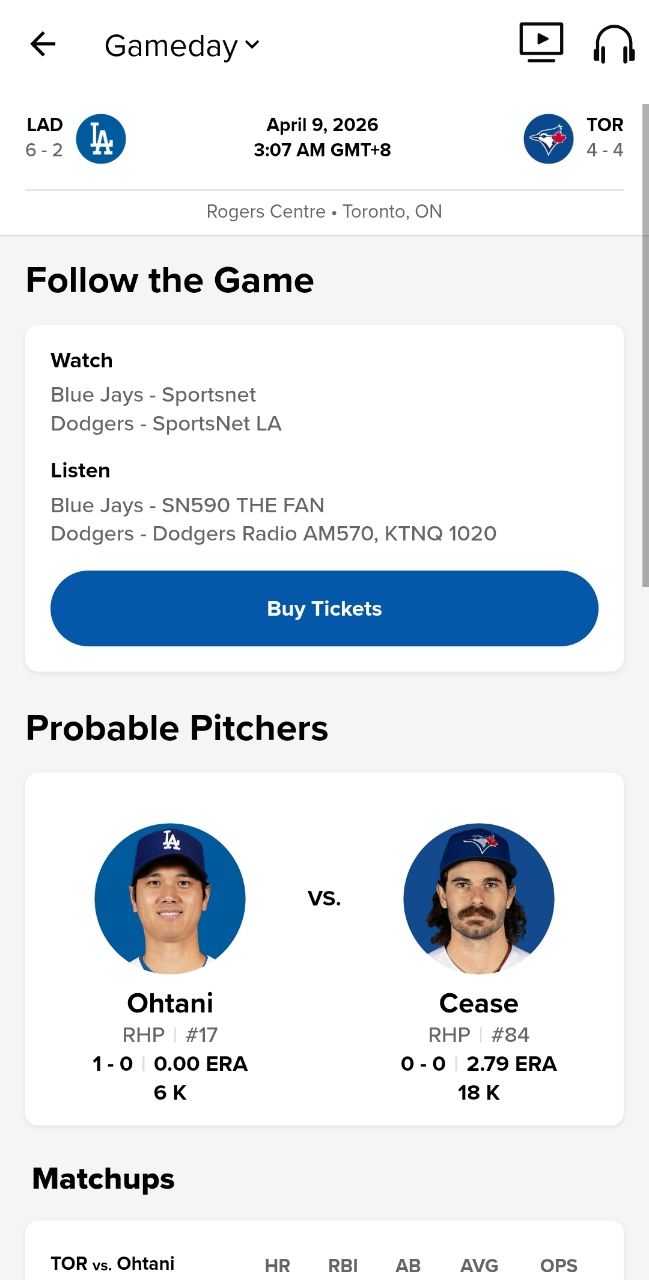Image resolution: width=649 pixels, height=1280 pixels.
Task: Tap the OPS column header in Matchups
Action: point(558,1266)
